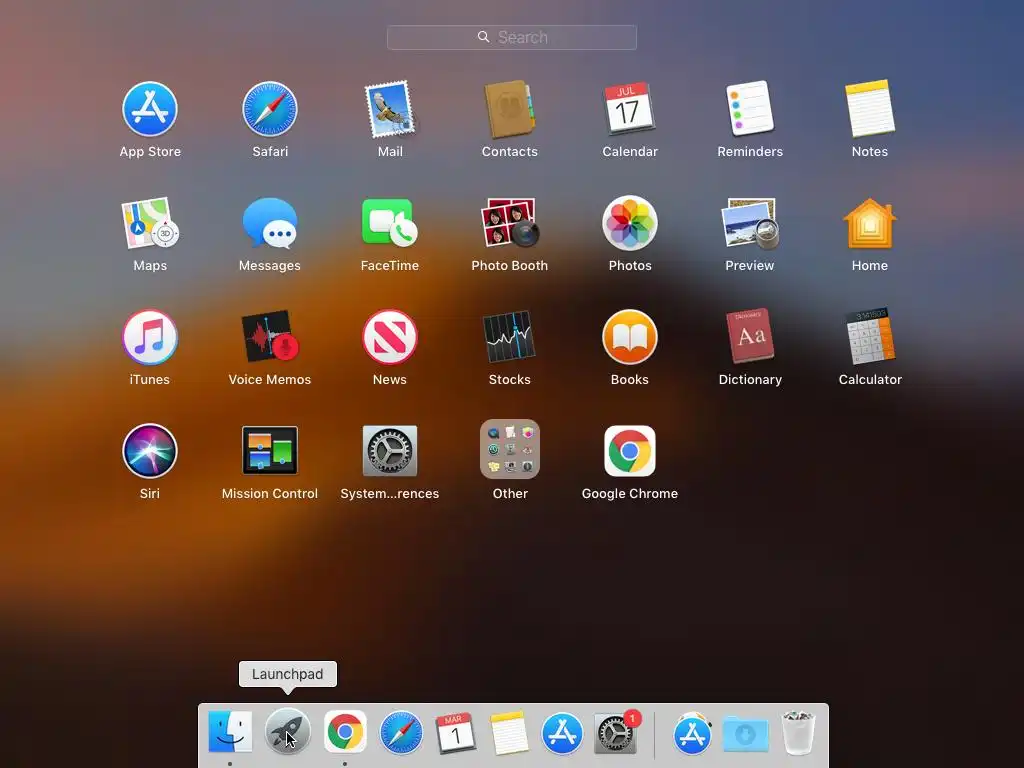Open Safari from the Dock

click(400, 732)
